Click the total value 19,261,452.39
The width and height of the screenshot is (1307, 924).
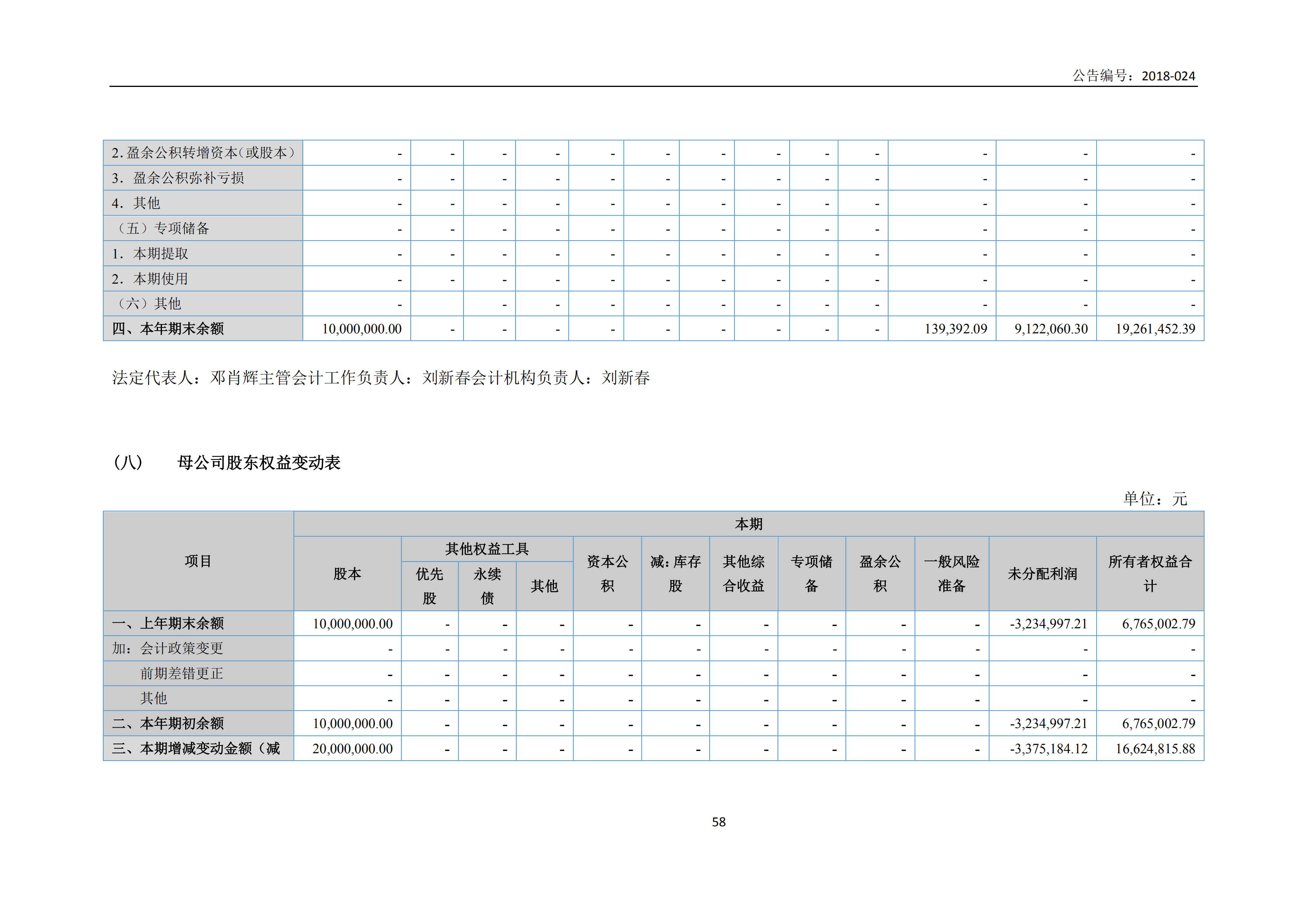pyautogui.click(x=1155, y=329)
